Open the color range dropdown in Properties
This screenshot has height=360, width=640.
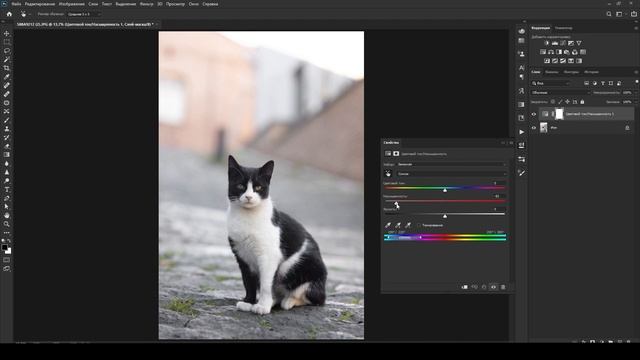pos(451,174)
